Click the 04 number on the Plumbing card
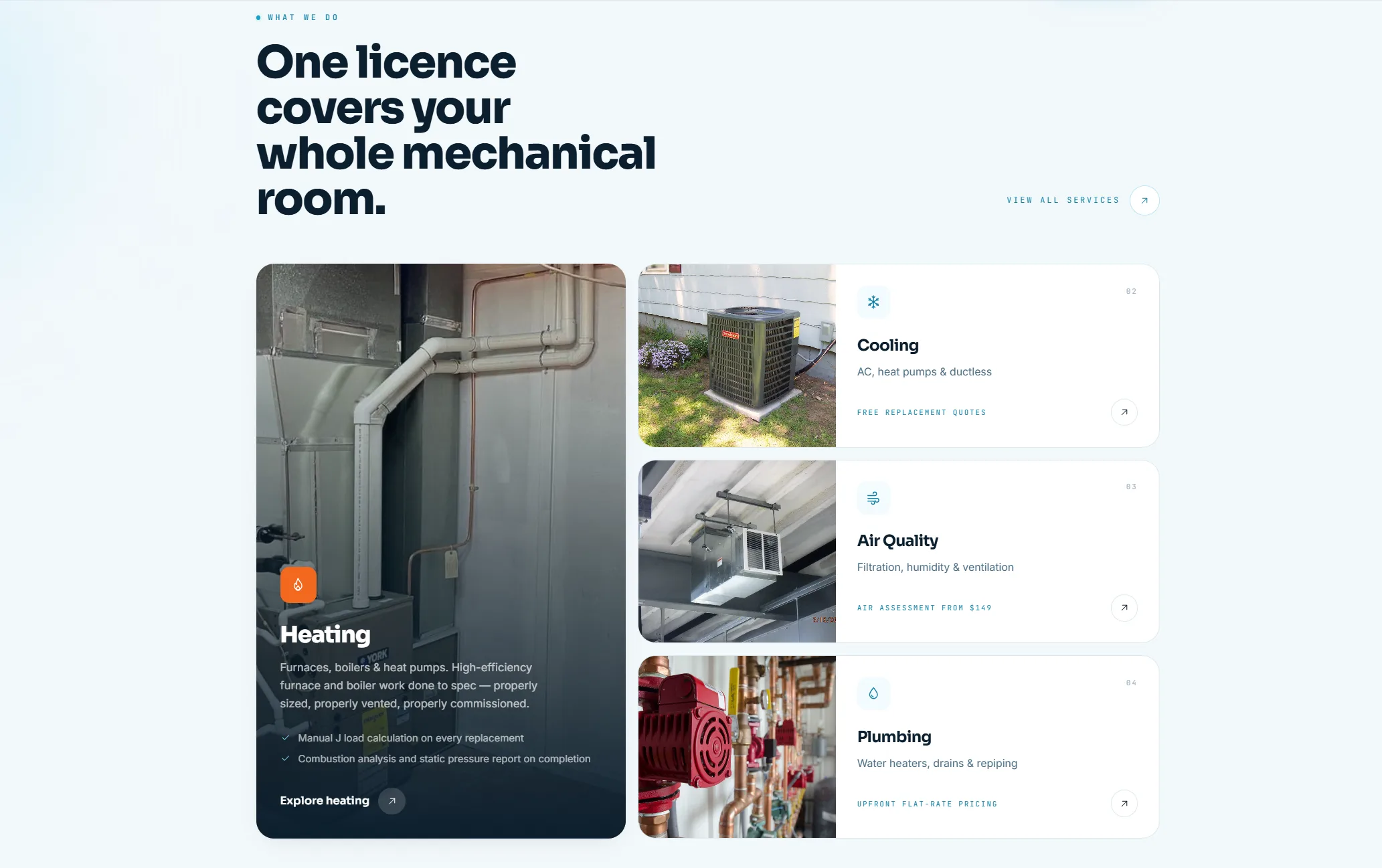 tap(1131, 683)
